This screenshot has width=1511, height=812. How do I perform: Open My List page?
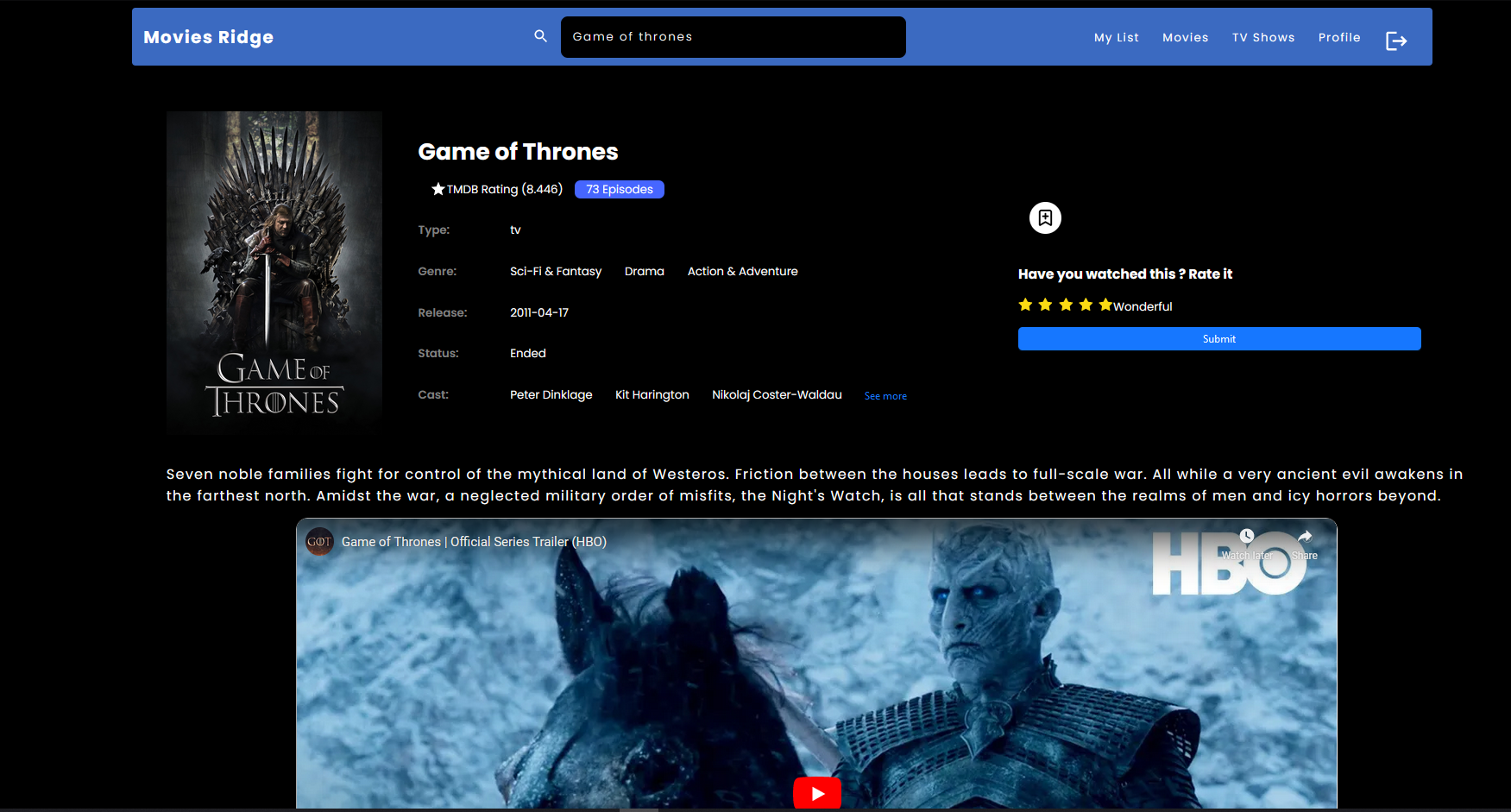(x=1116, y=37)
